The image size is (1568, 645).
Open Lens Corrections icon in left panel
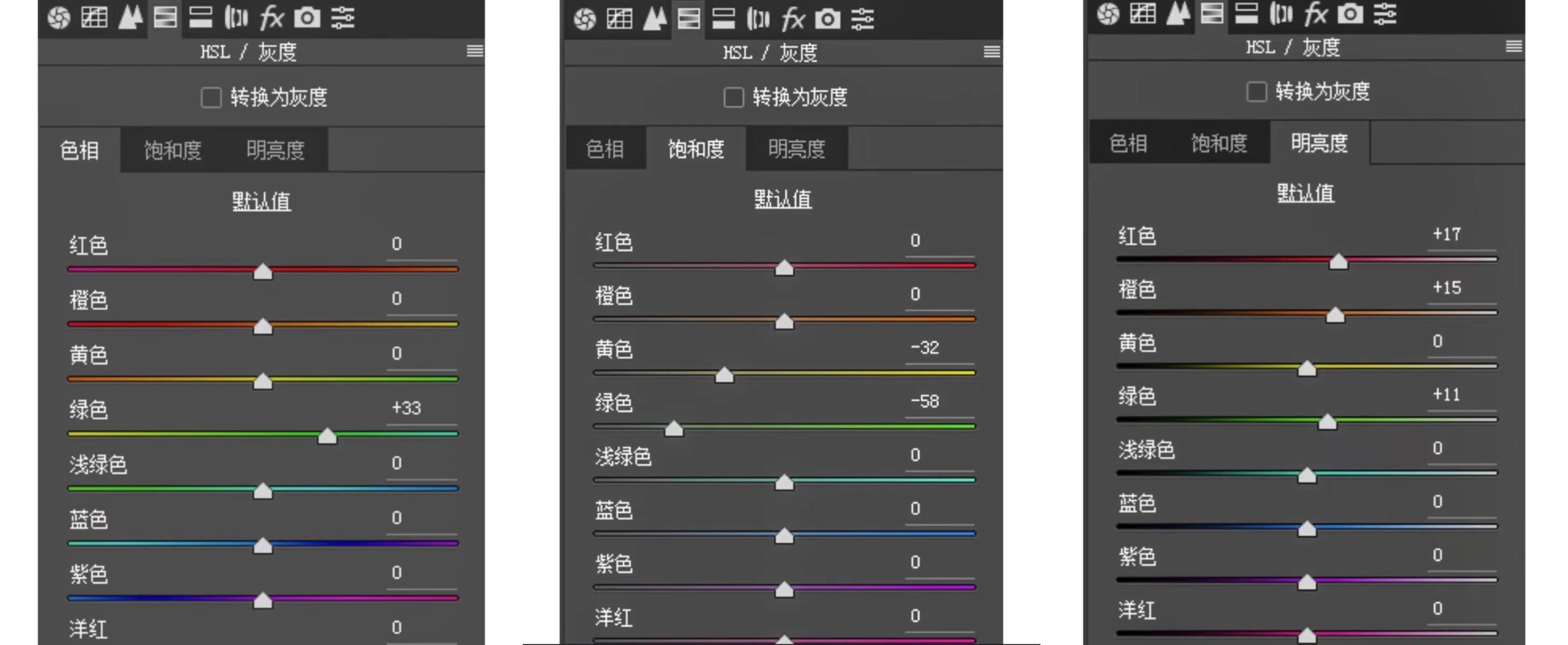click(x=236, y=17)
